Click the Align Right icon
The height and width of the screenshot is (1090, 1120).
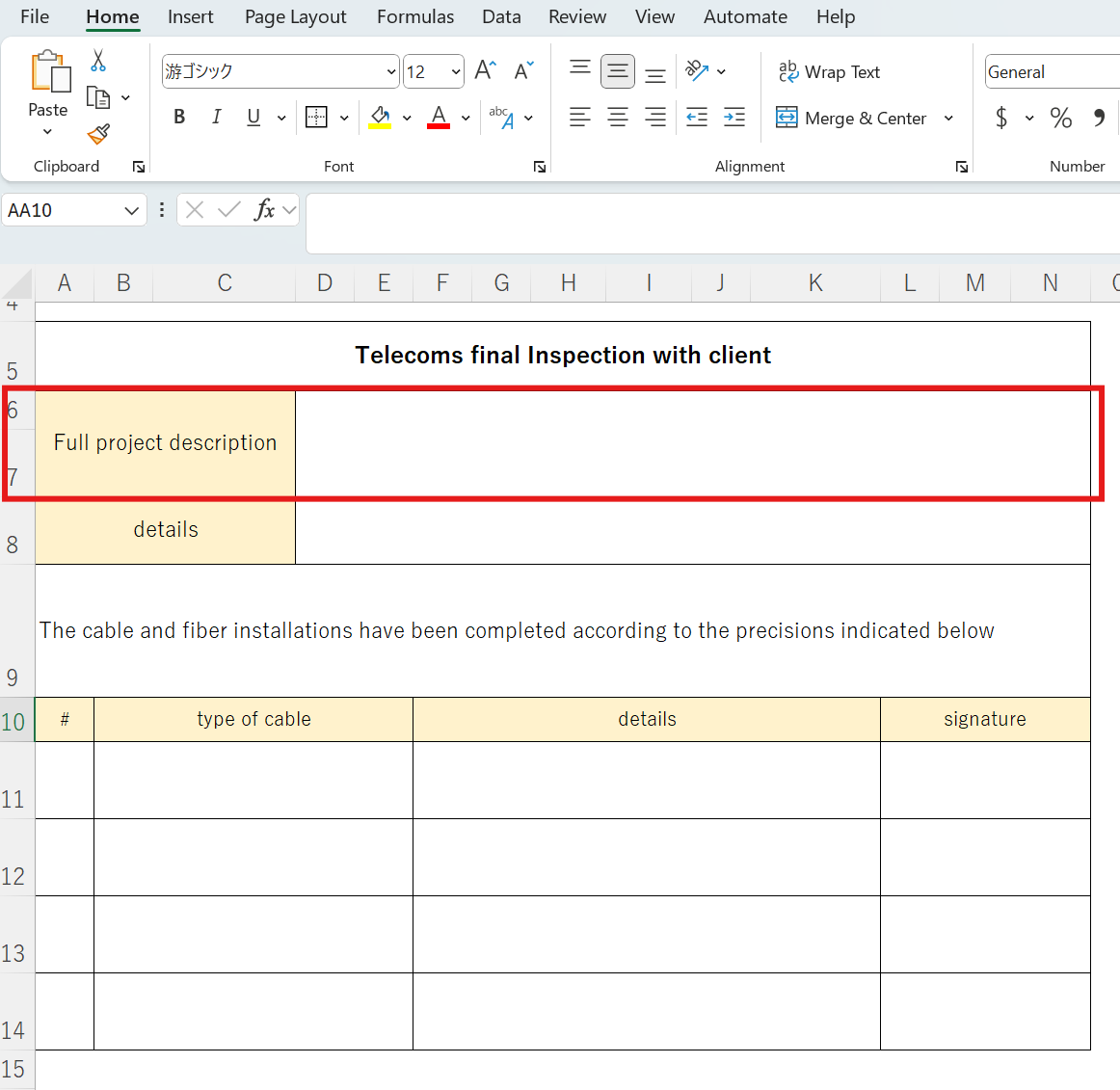(x=655, y=118)
